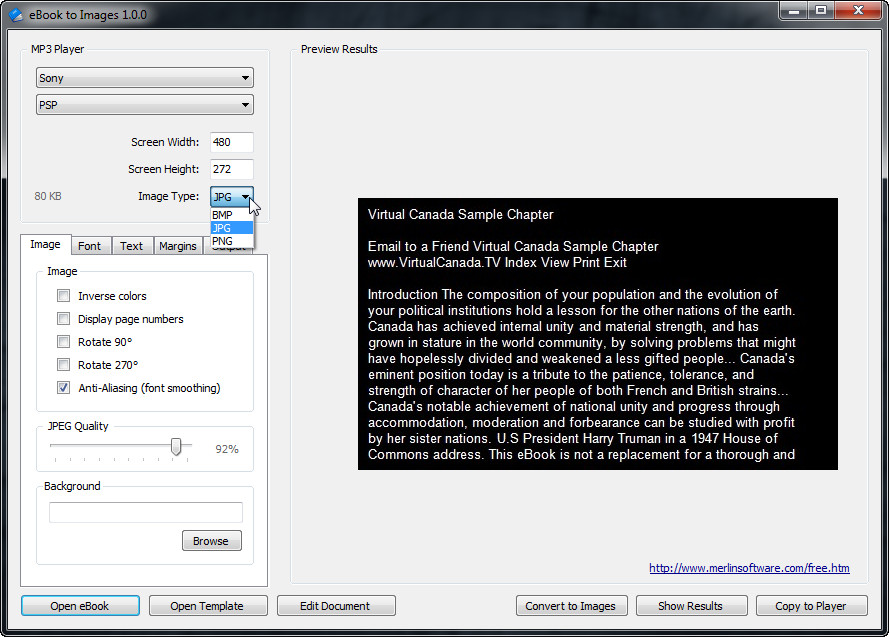Viewport: 889px width, 637px height.
Task: Minimize the eBook to Images window
Action: click(794, 10)
